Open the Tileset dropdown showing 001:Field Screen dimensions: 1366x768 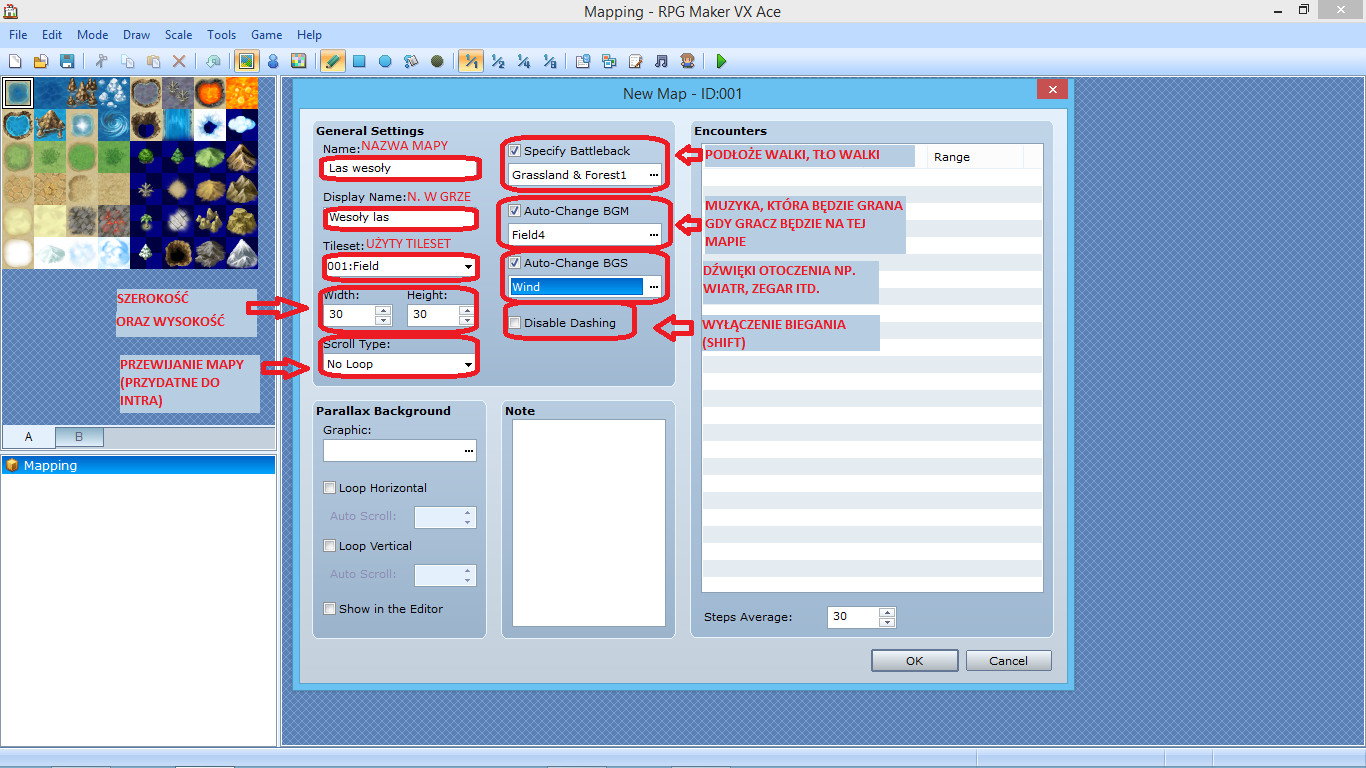point(400,267)
